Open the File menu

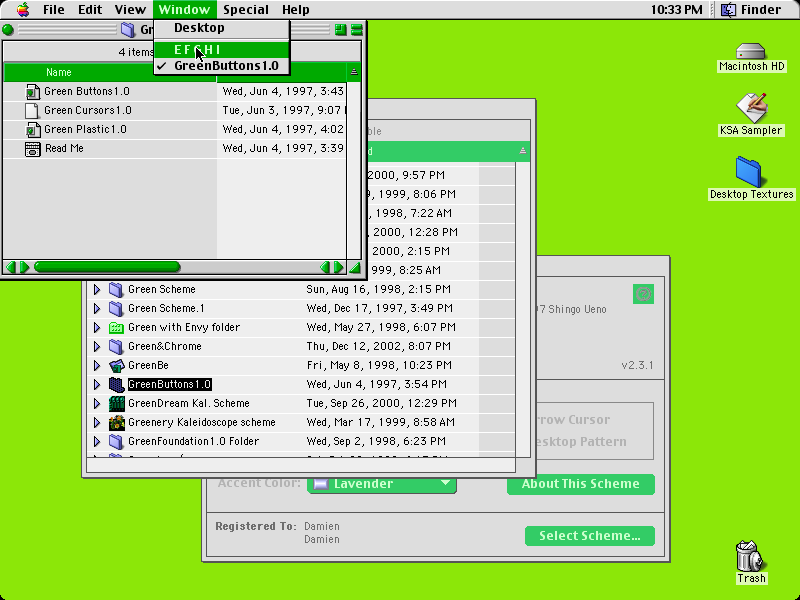pos(54,10)
